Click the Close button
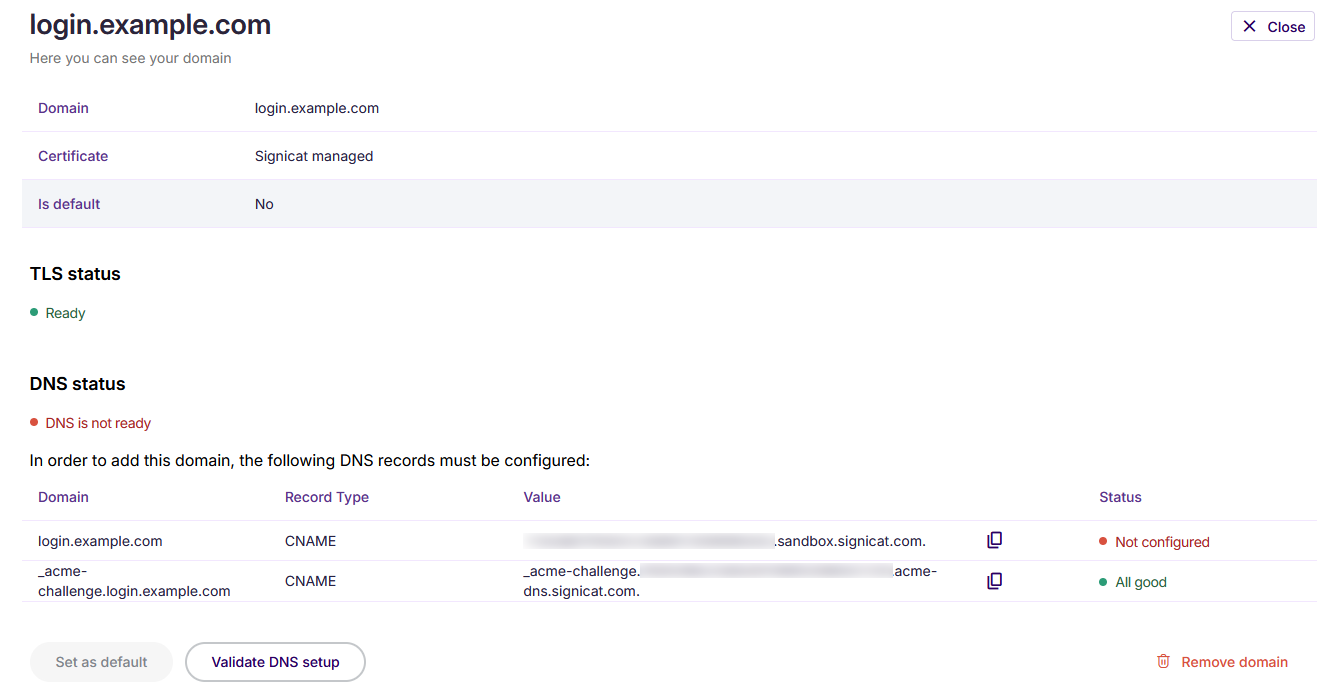Screen dimensions: 1317x691 click(x=1272, y=26)
